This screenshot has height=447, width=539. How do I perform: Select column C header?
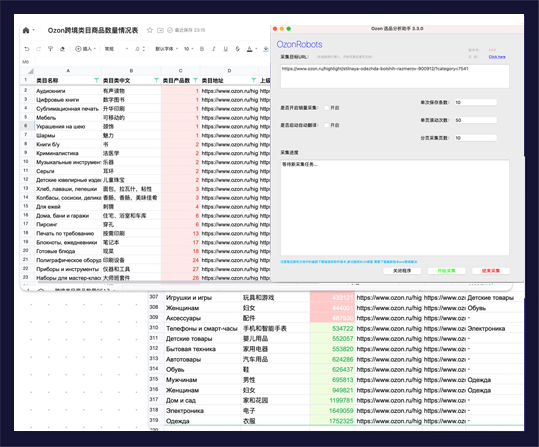tap(180, 71)
